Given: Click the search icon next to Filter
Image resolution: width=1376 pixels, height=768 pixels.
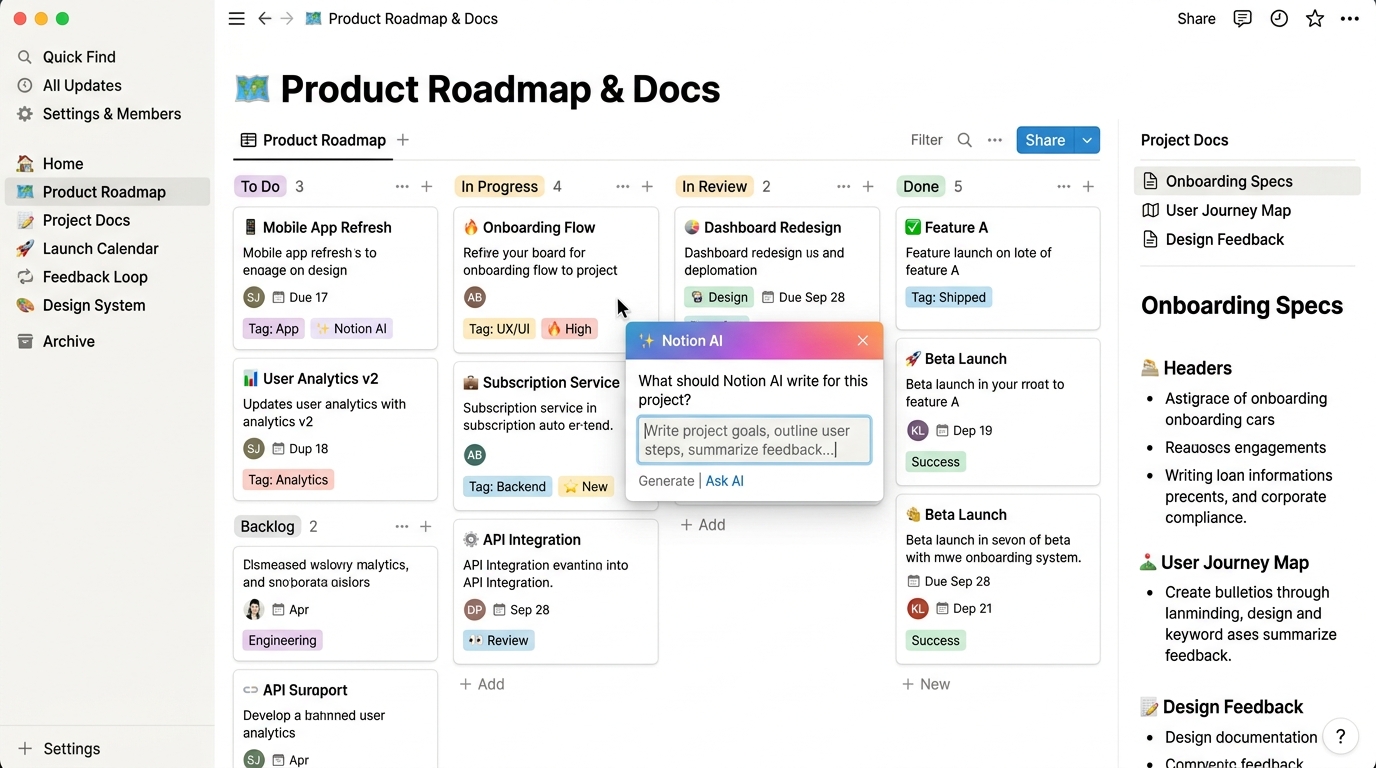Looking at the screenshot, I should point(964,140).
